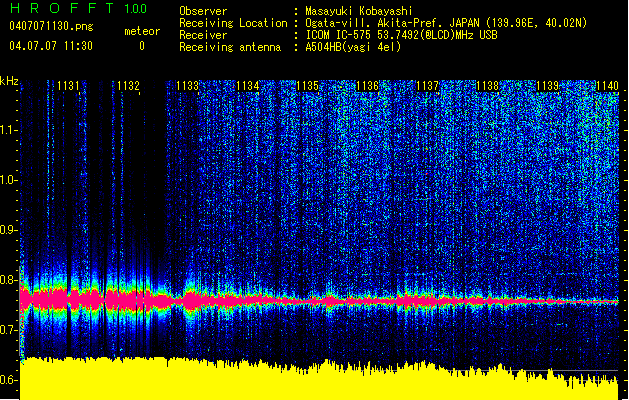629x400 pixels.
Task: Click the Observer label
Action: (x=203, y=11)
